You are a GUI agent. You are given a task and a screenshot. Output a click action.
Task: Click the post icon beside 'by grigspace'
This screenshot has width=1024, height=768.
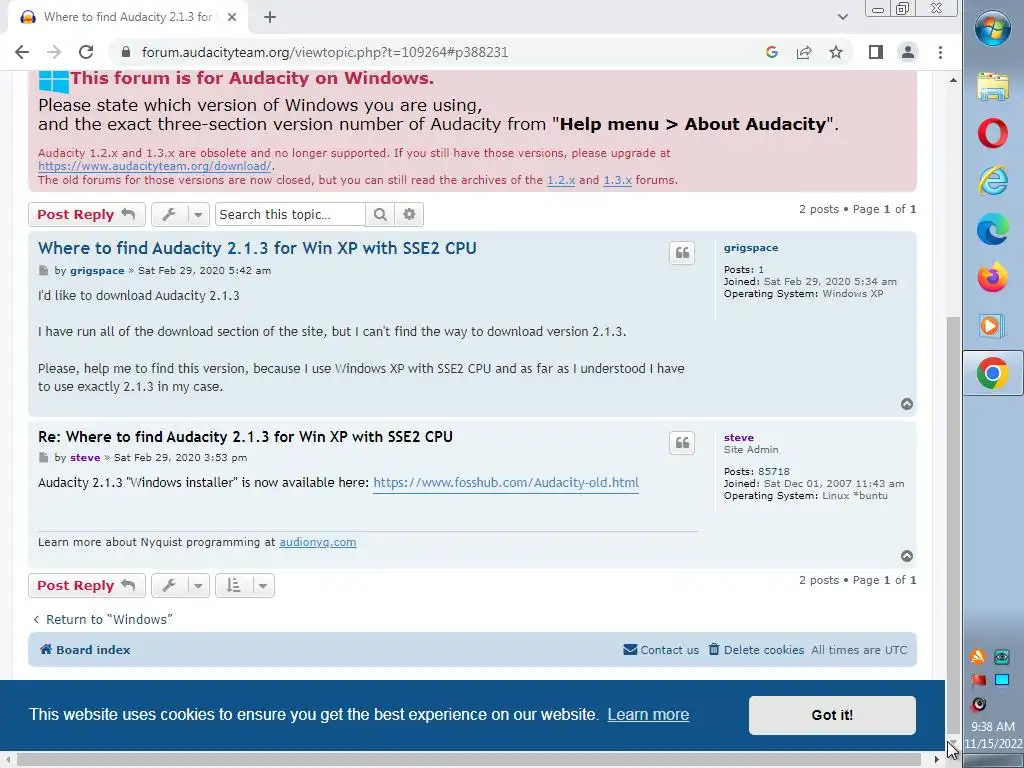coord(44,270)
